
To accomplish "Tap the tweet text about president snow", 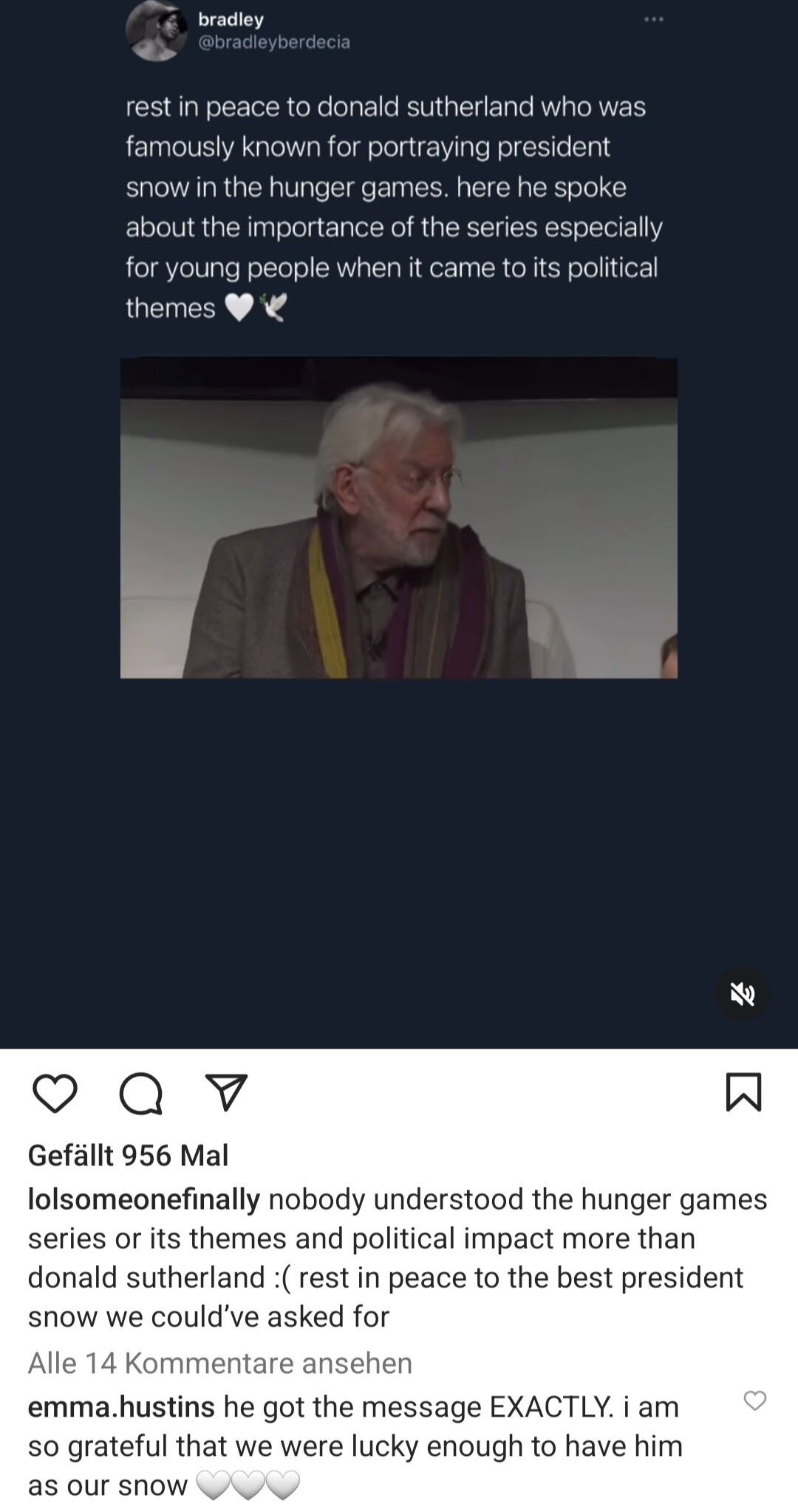I will pyautogui.click(x=394, y=207).
